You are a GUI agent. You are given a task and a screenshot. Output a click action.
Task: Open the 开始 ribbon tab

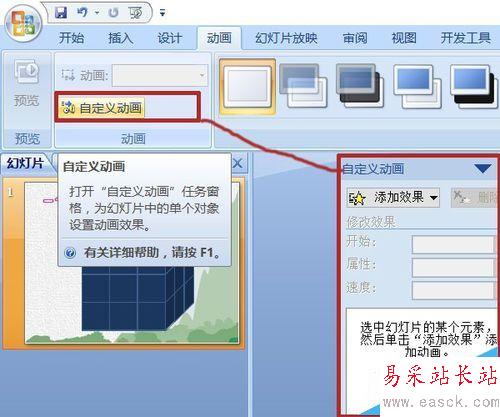click(x=71, y=38)
